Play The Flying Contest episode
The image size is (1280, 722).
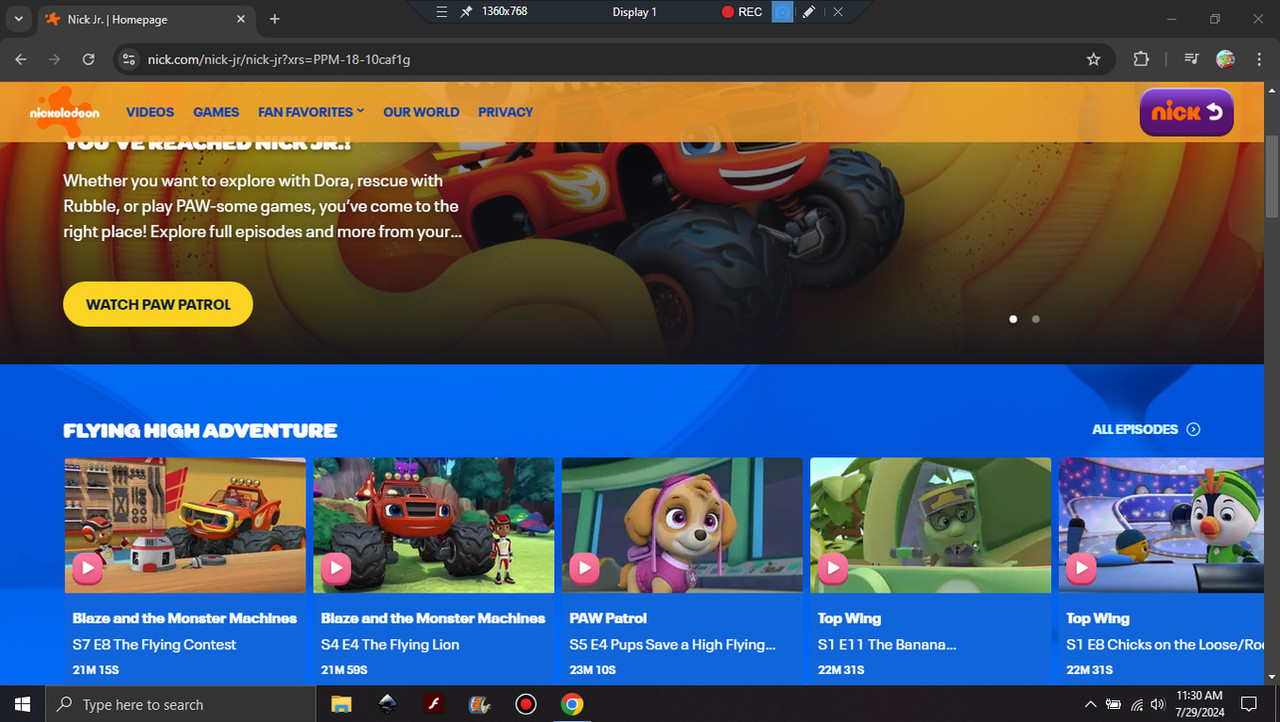click(x=88, y=569)
